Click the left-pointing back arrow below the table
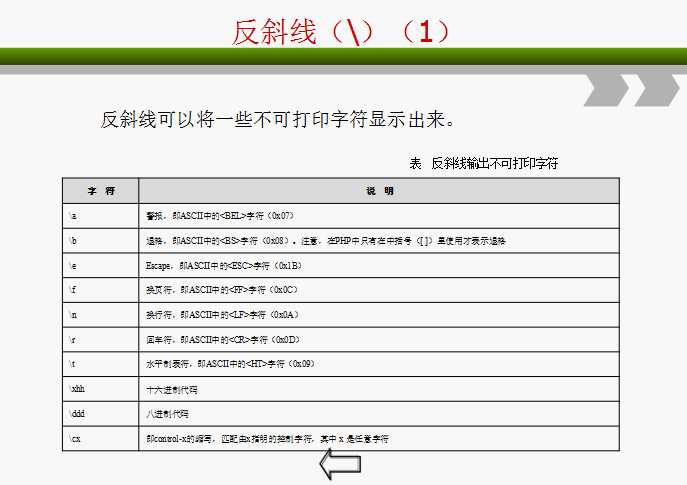Image resolution: width=687 pixels, height=485 pixels. point(340,464)
